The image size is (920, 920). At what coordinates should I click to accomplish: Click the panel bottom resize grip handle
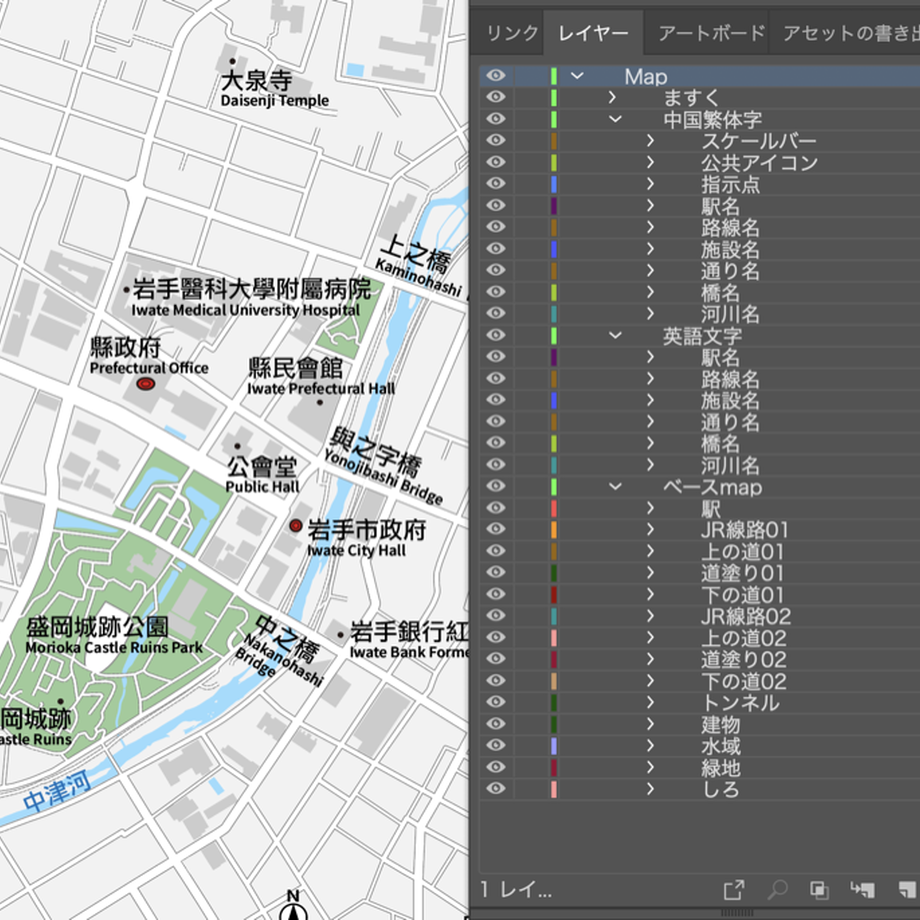coord(737,913)
